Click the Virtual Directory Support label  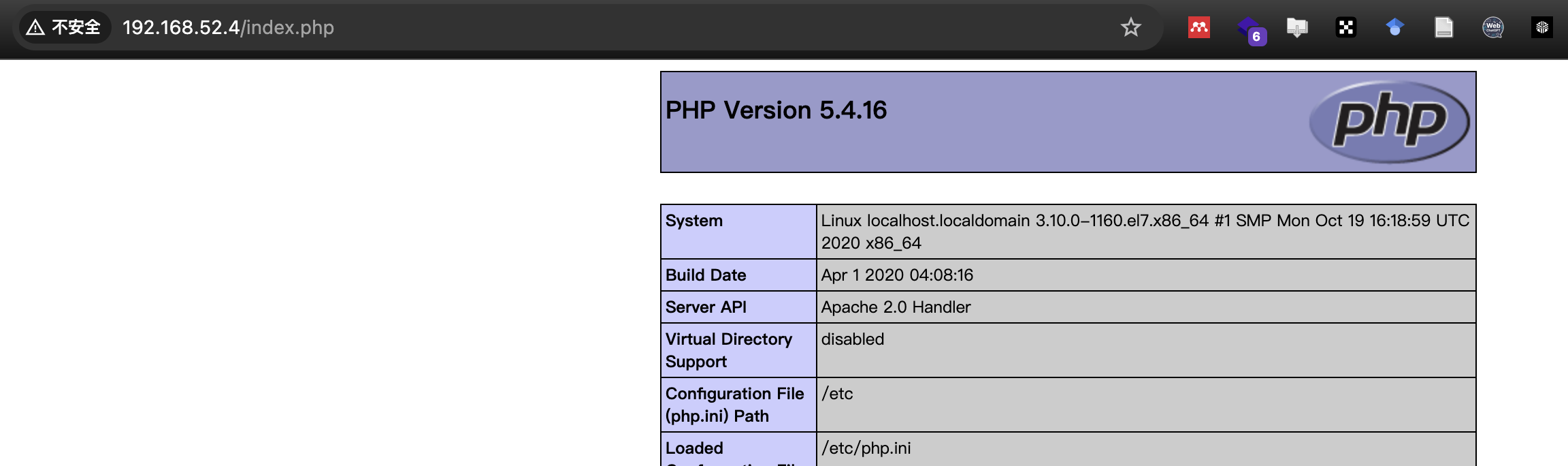(x=728, y=350)
